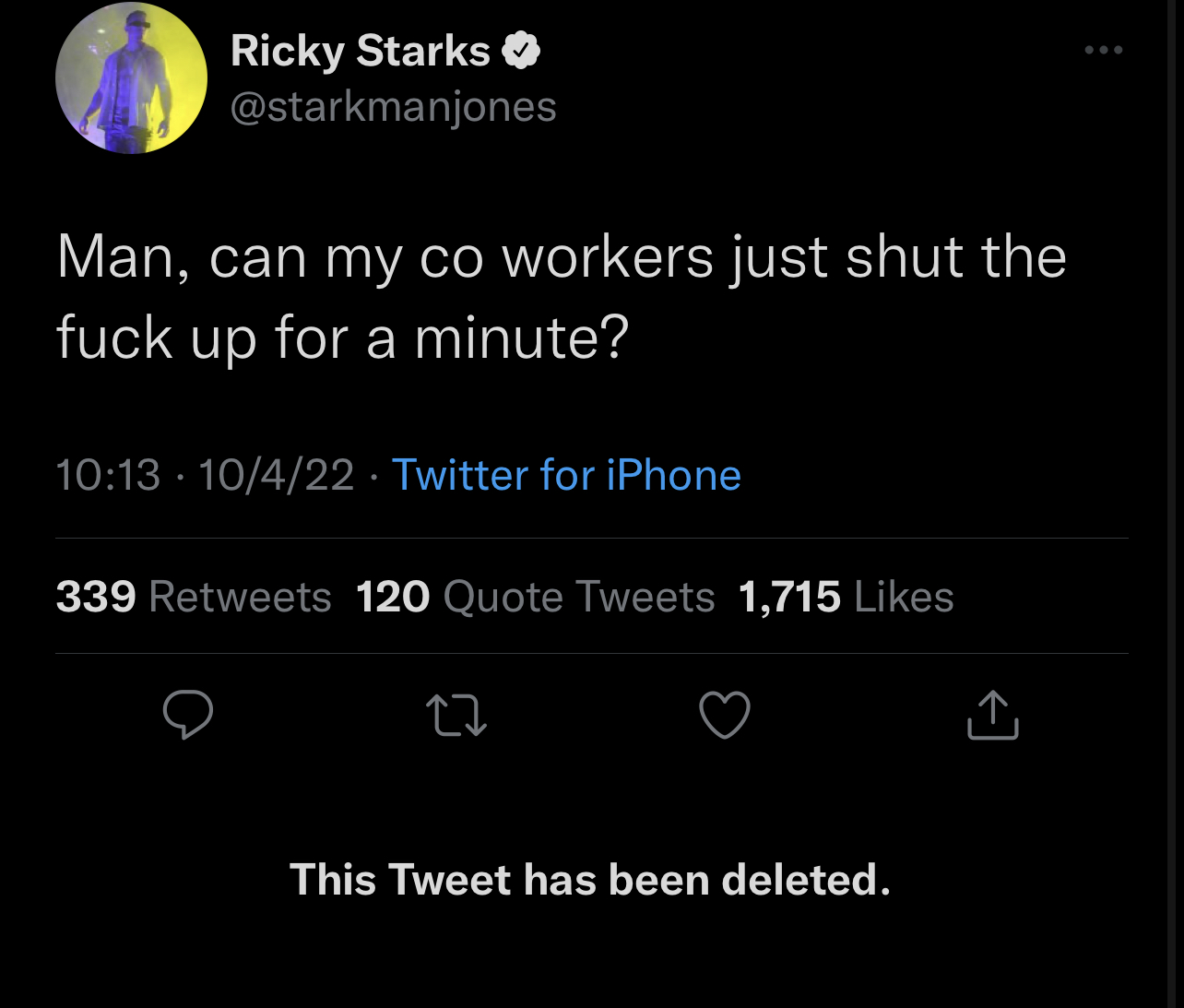Show the 1,715 Likes list

click(846, 597)
